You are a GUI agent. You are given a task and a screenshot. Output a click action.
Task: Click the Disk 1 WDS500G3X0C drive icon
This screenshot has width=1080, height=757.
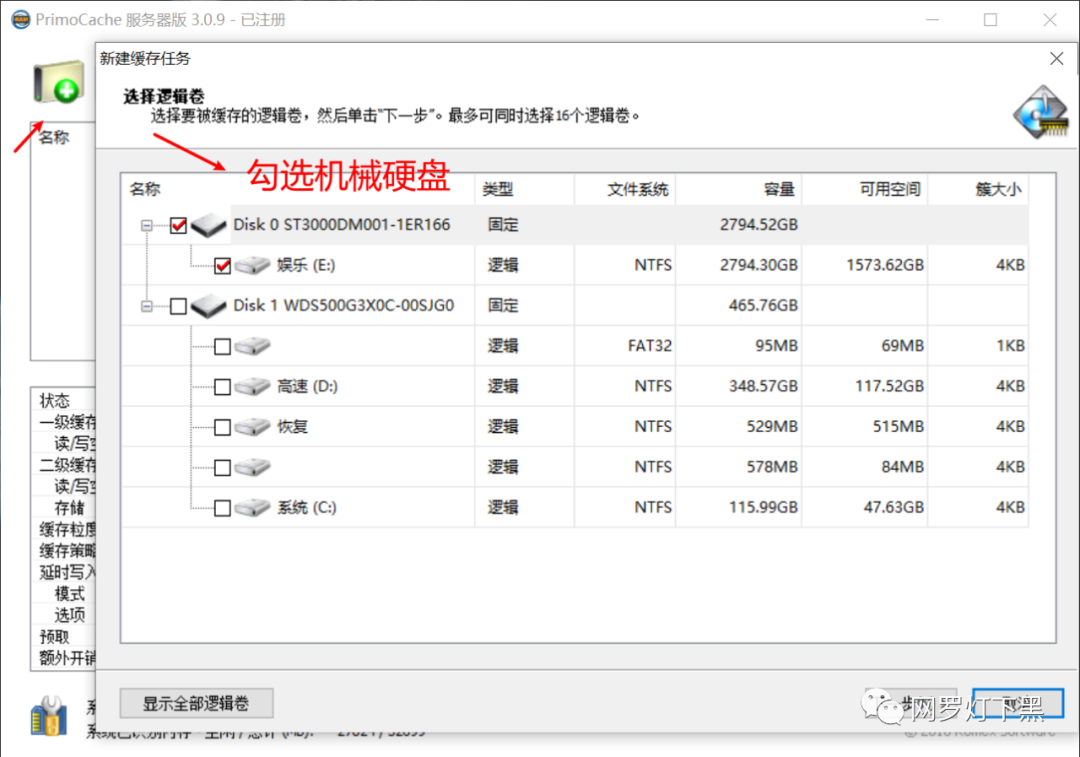(x=209, y=306)
